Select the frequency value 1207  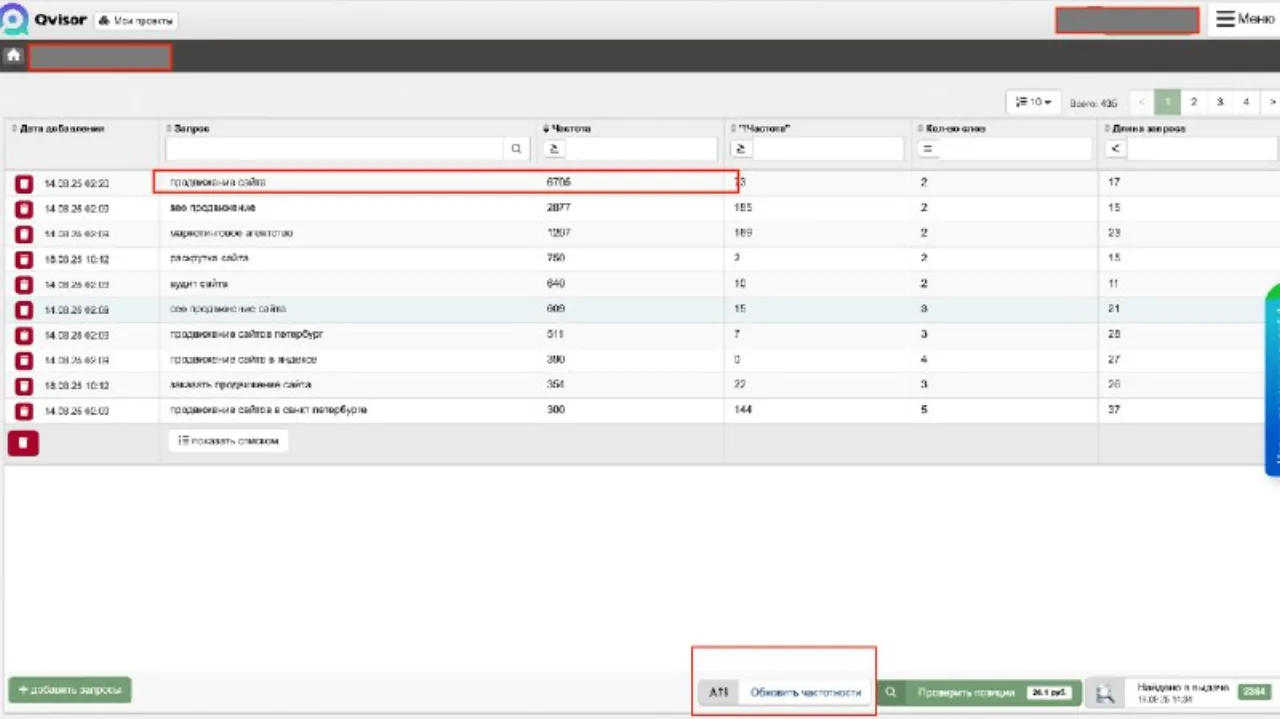click(x=558, y=233)
